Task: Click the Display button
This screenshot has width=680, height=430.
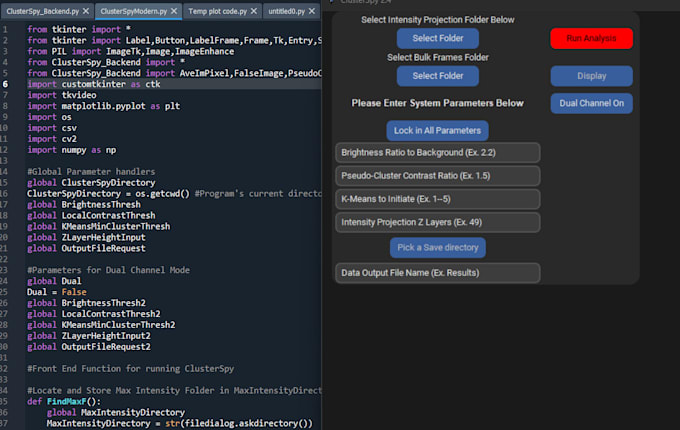Action: [592, 76]
